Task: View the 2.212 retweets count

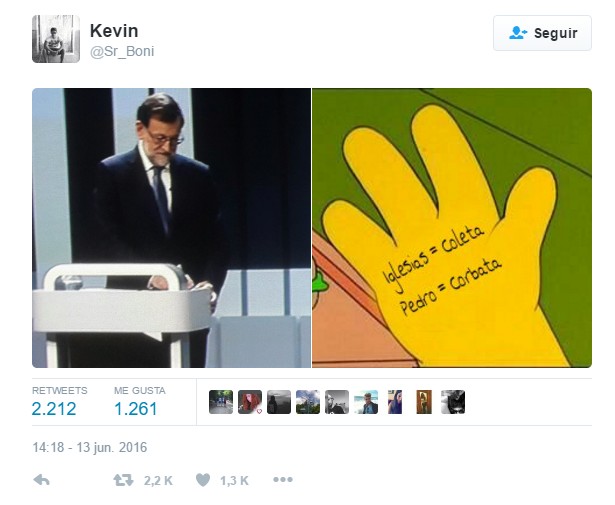Action: pos(54,409)
